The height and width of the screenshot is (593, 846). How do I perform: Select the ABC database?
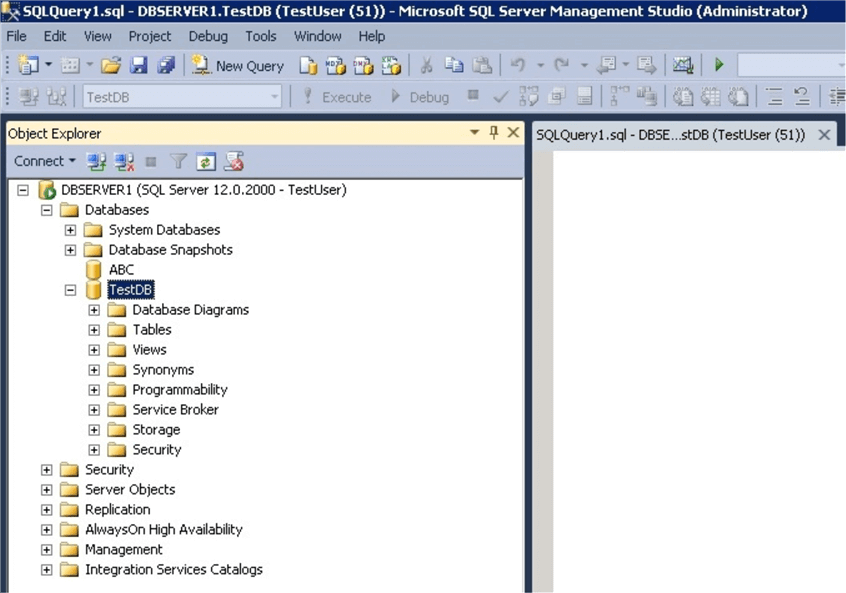coord(121,270)
